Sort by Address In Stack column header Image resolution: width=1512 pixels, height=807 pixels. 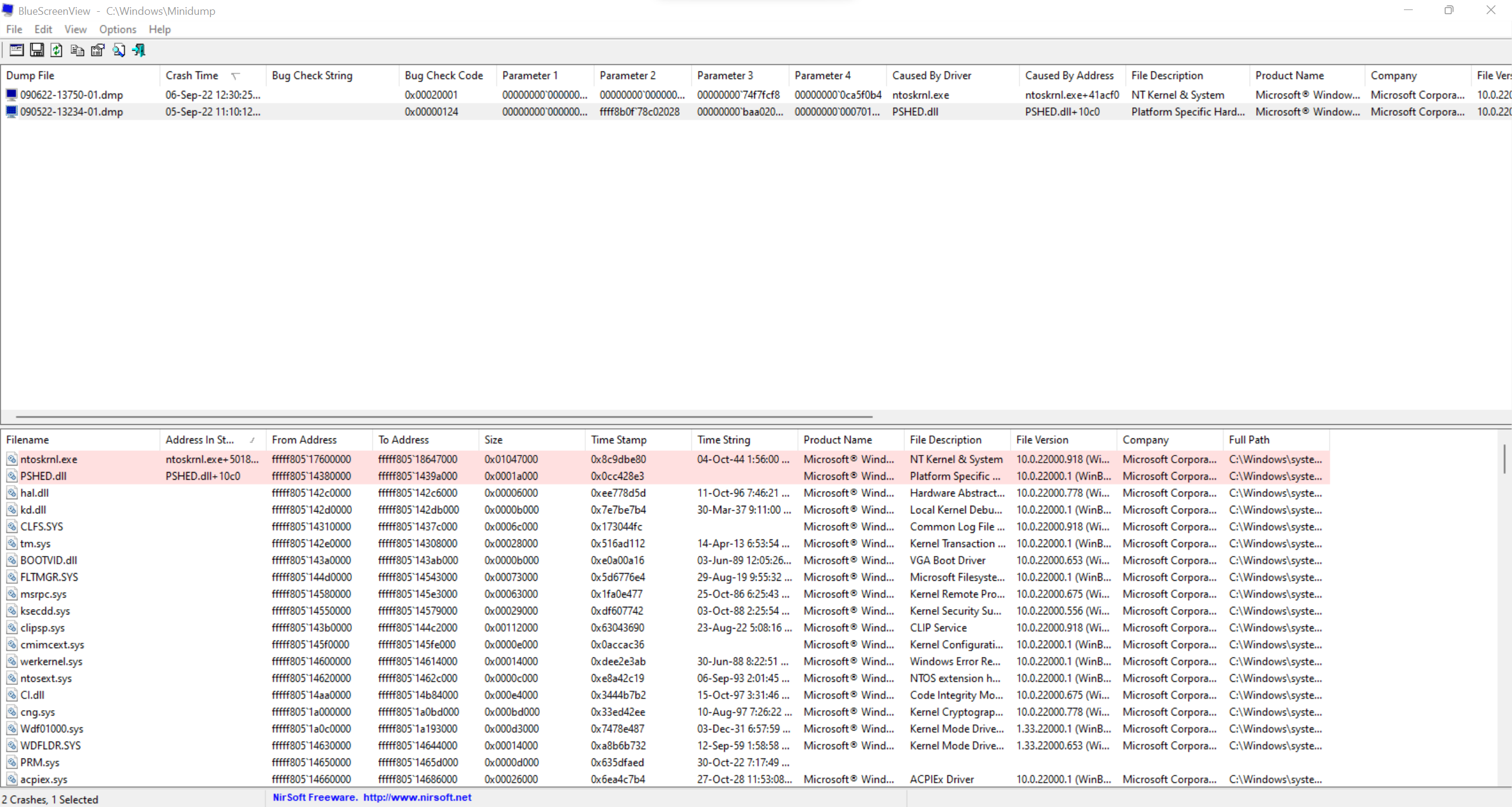[200, 440]
